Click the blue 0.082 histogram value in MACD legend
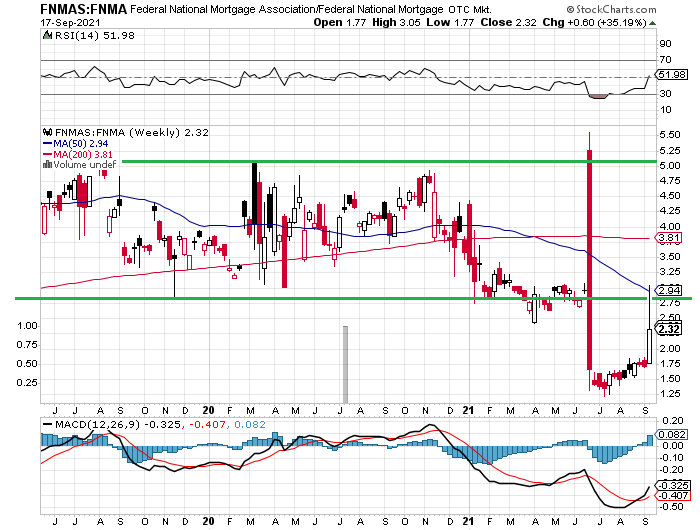Image resolution: width=700 pixels, height=530 pixels. (x=250, y=425)
